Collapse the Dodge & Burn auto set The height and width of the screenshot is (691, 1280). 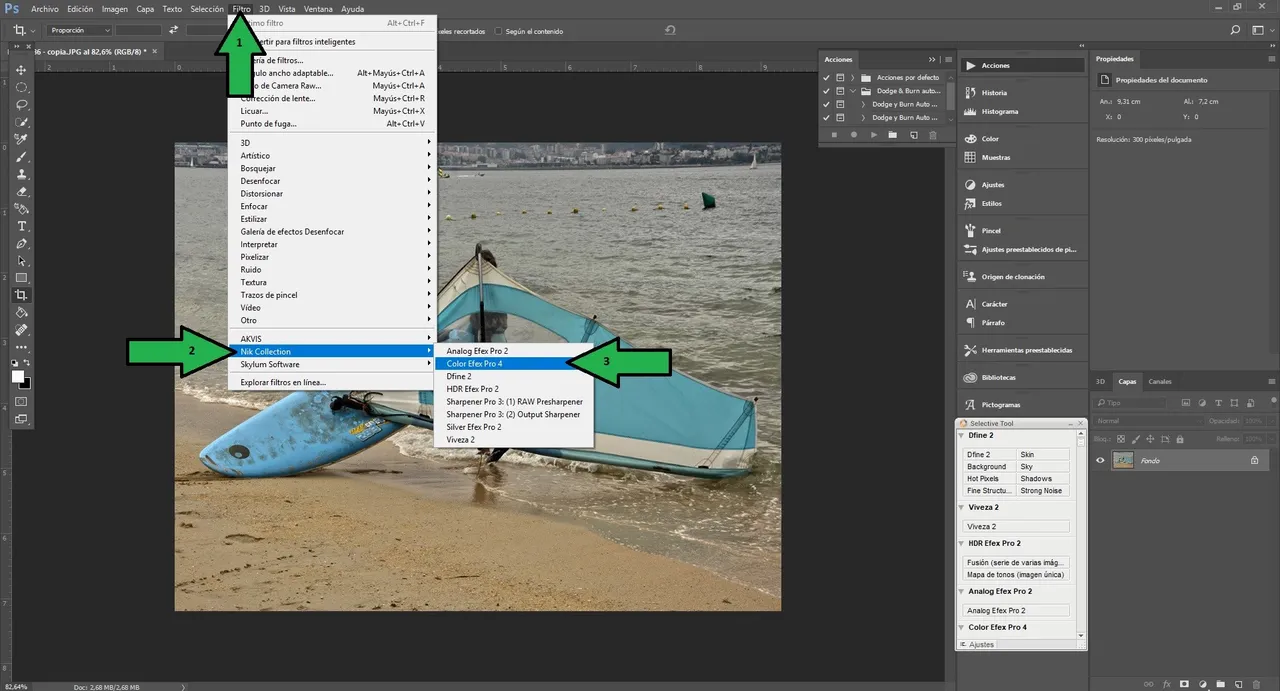click(853, 91)
